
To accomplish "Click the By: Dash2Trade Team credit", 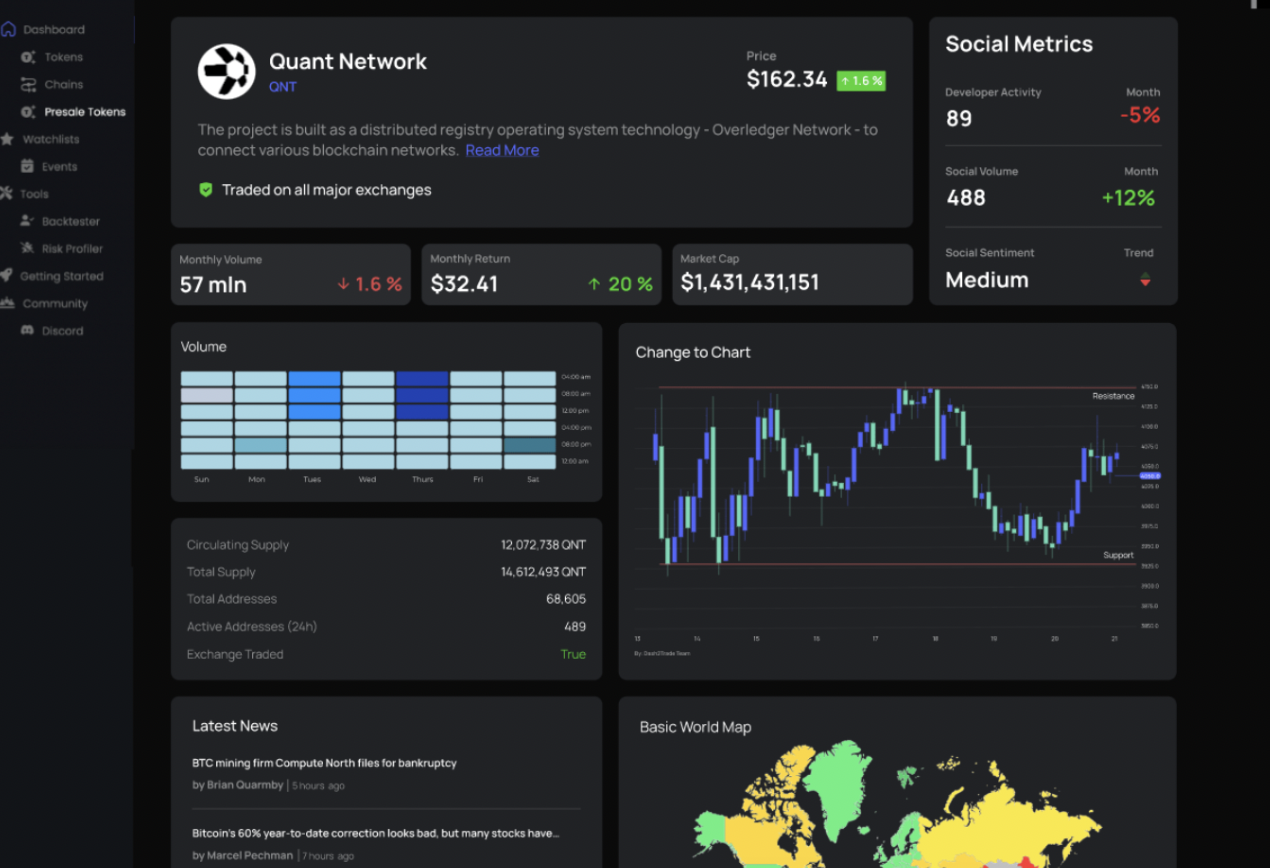I will pos(662,653).
